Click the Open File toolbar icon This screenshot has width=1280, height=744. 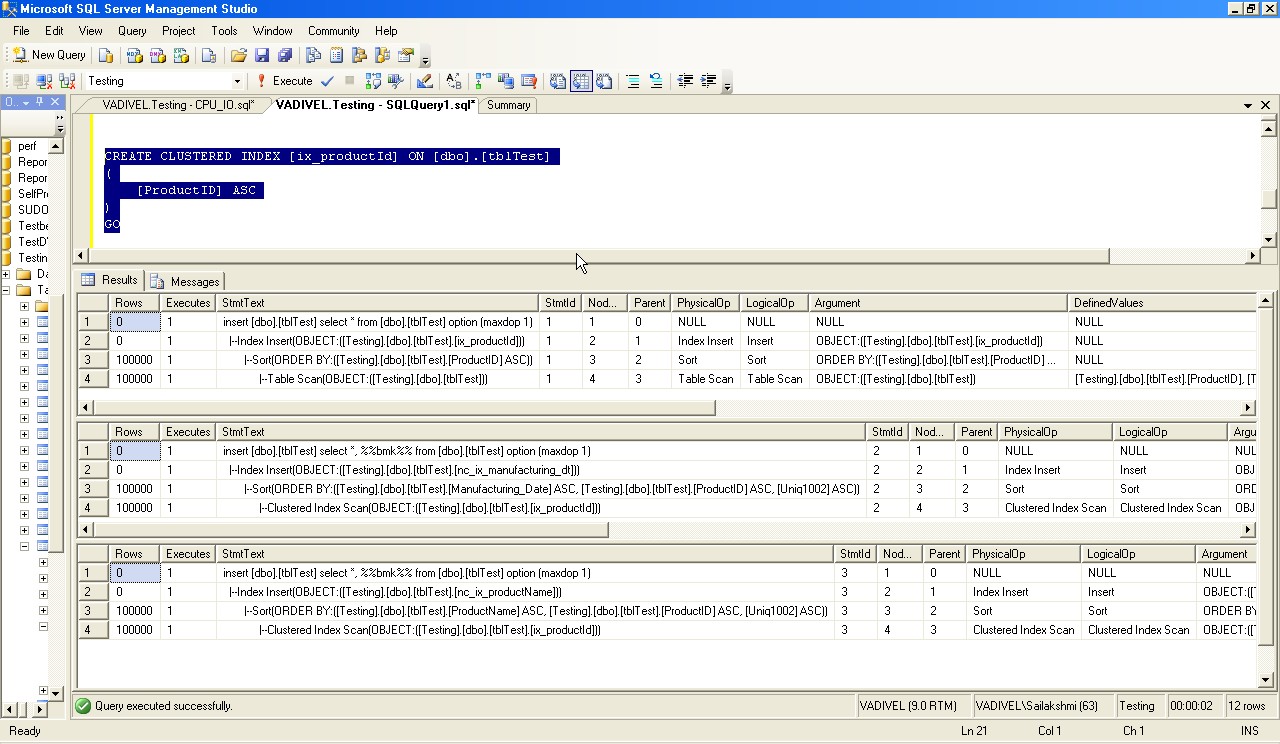(240, 55)
